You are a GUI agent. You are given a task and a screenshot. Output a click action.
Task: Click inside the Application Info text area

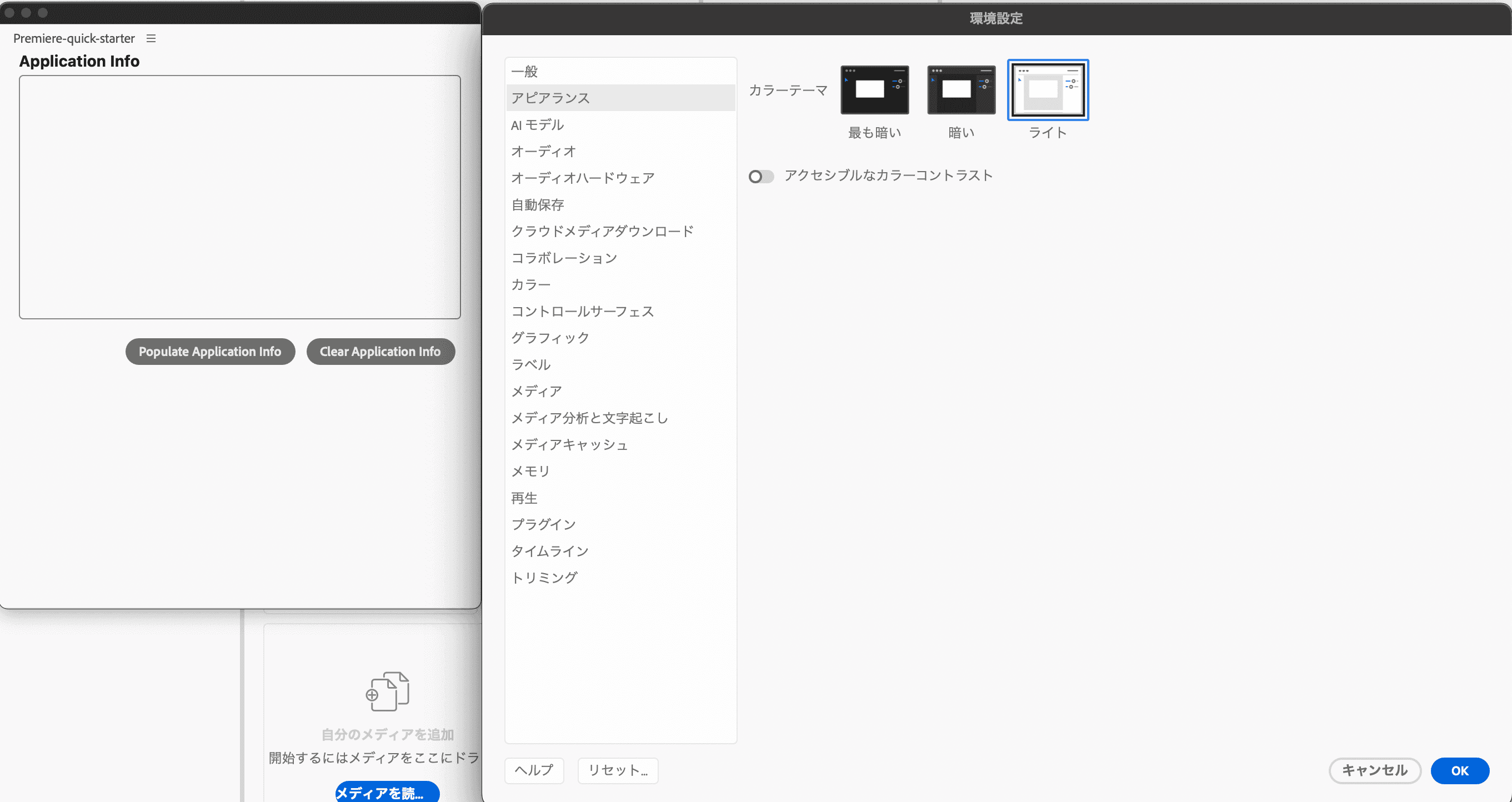click(x=241, y=197)
